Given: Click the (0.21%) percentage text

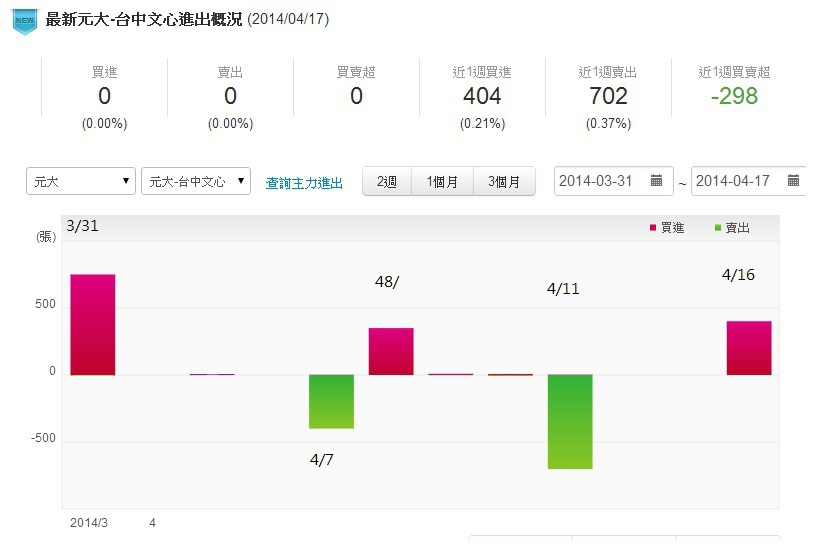Looking at the screenshot, I should coord(482,124).
